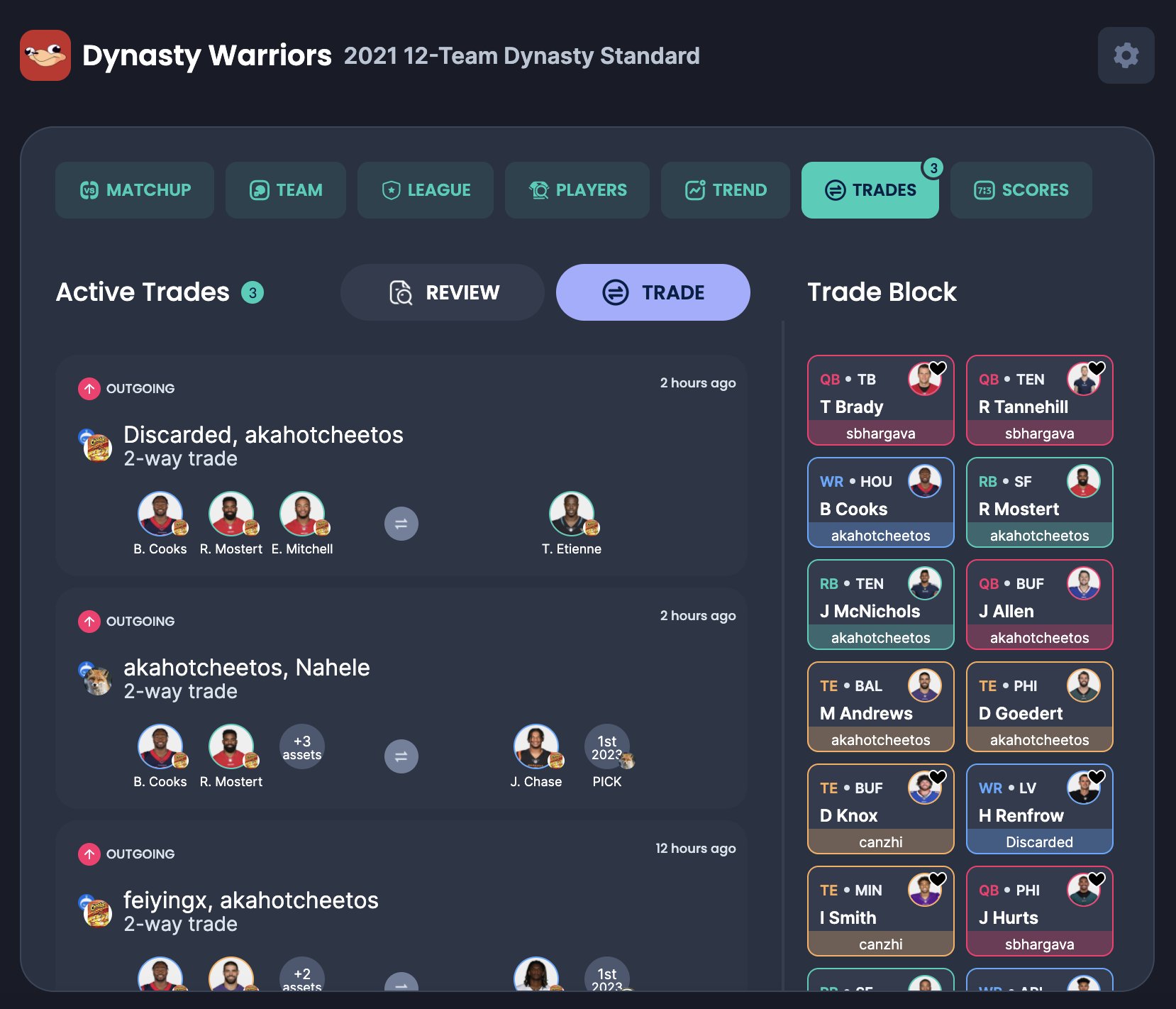Click the Review trades button
The width and height of the screenshot is (1176, 1009).
[443, 292]
